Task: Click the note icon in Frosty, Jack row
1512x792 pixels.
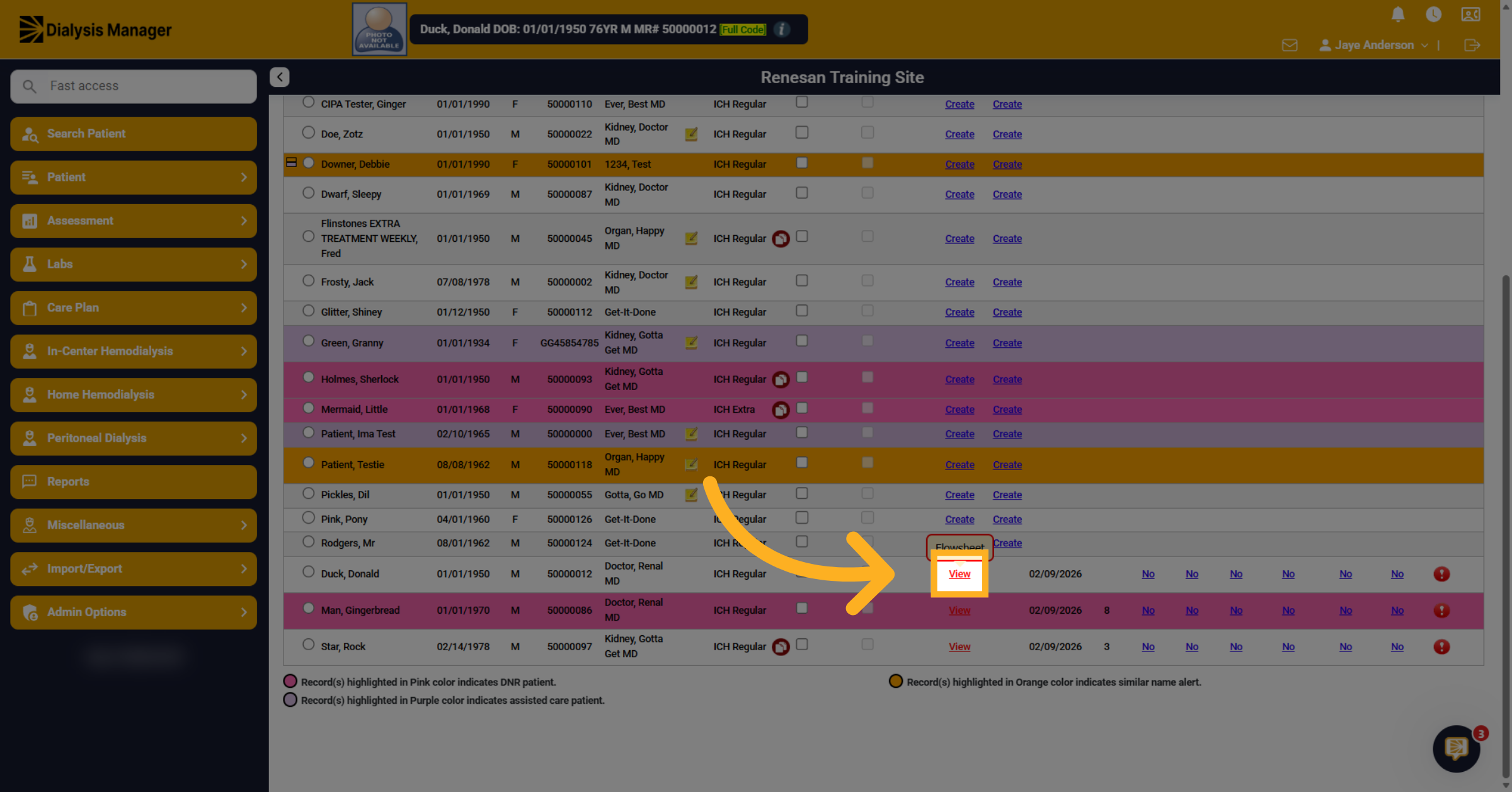Action: [691, 282]
